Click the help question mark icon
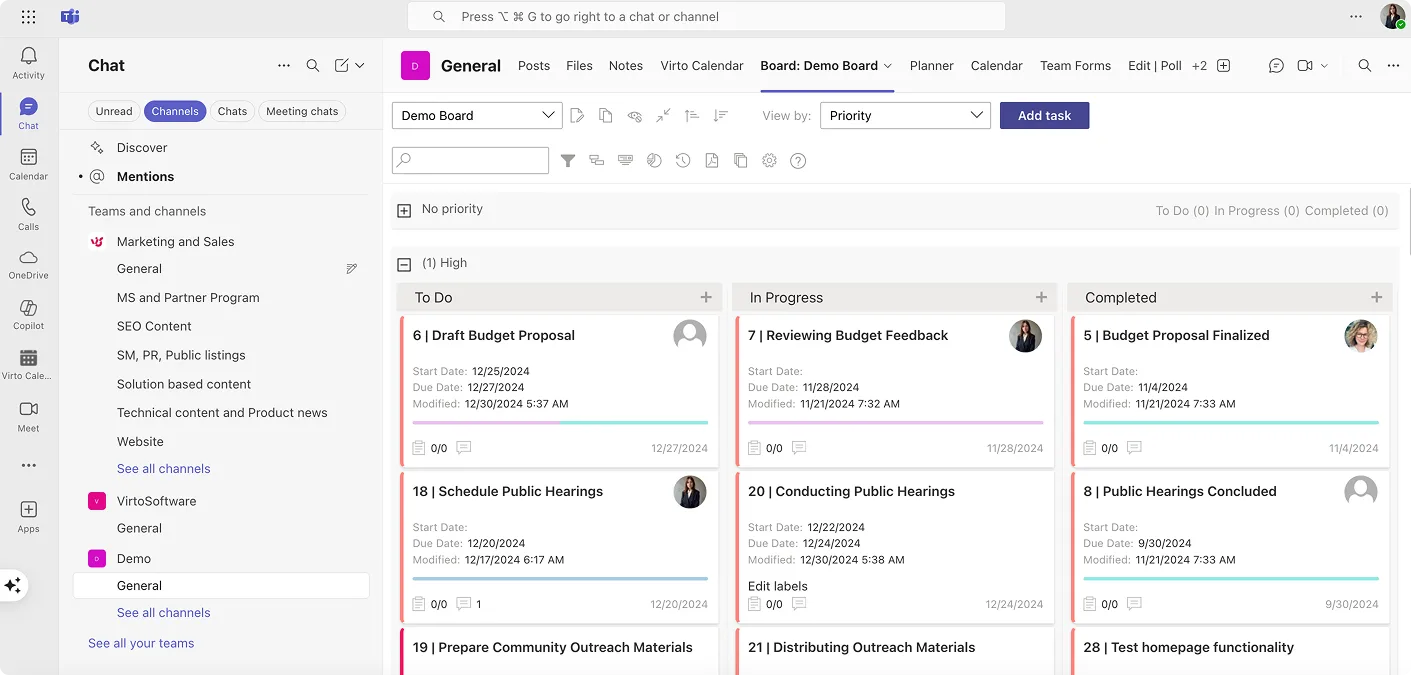The height and width of the screenshot is (675, 1411). click(x=798, y=160)
